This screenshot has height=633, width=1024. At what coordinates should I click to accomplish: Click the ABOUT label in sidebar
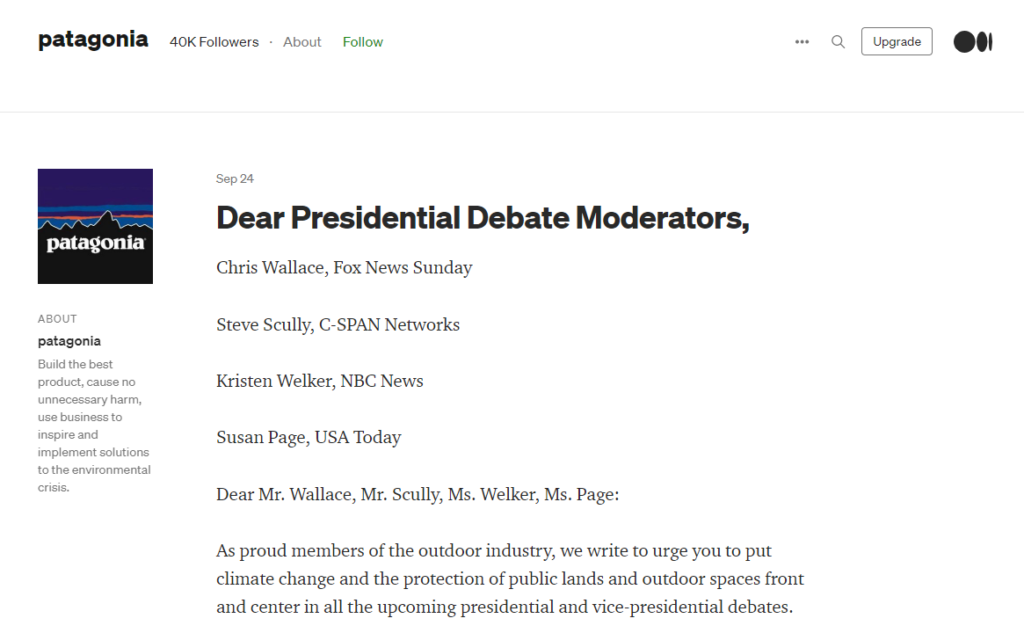click(57, 319)
